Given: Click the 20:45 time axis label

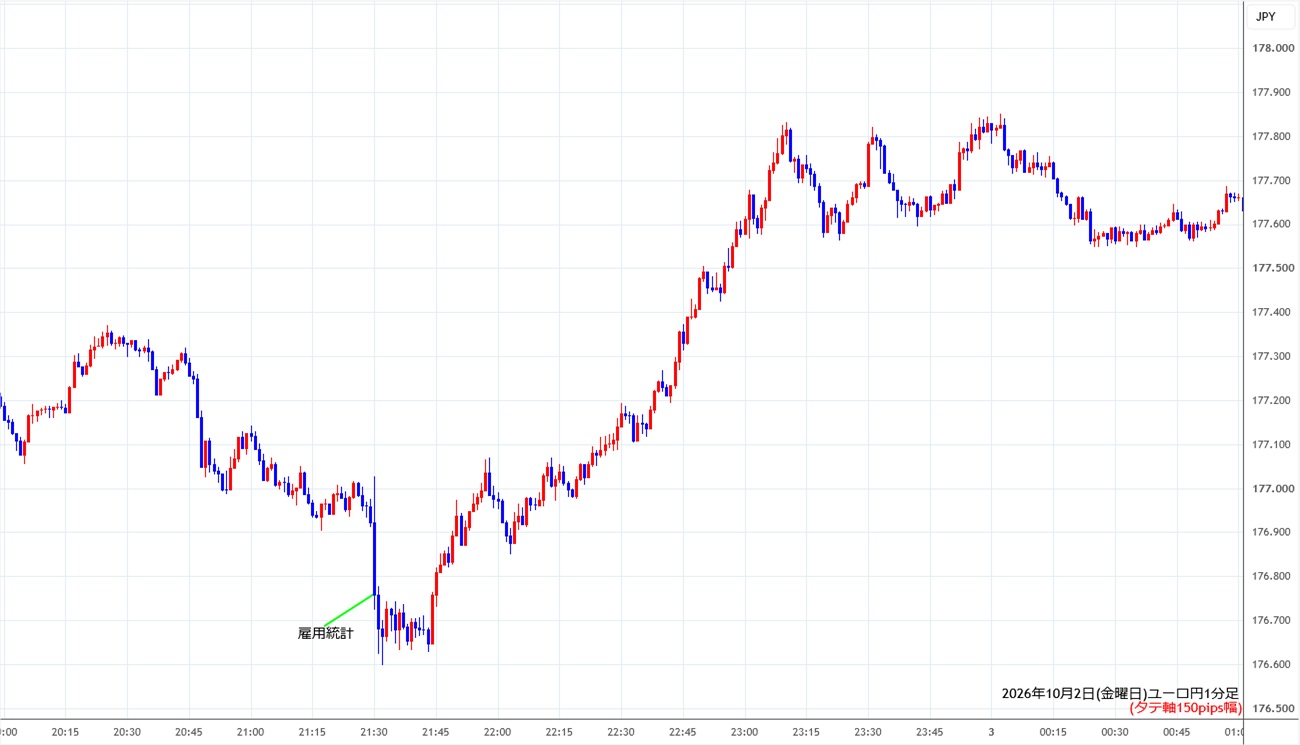Looking at the screenshot, I should [x=189, y=732].
